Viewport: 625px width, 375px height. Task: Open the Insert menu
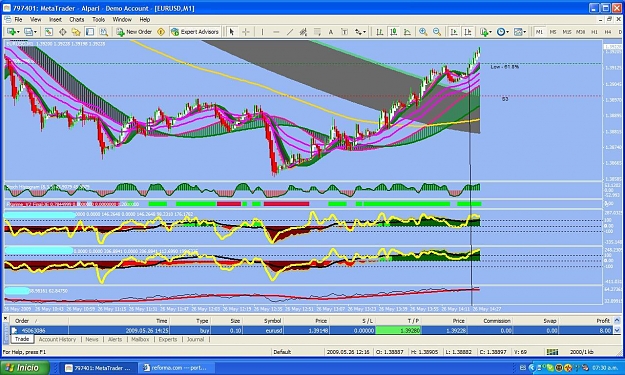55,20
